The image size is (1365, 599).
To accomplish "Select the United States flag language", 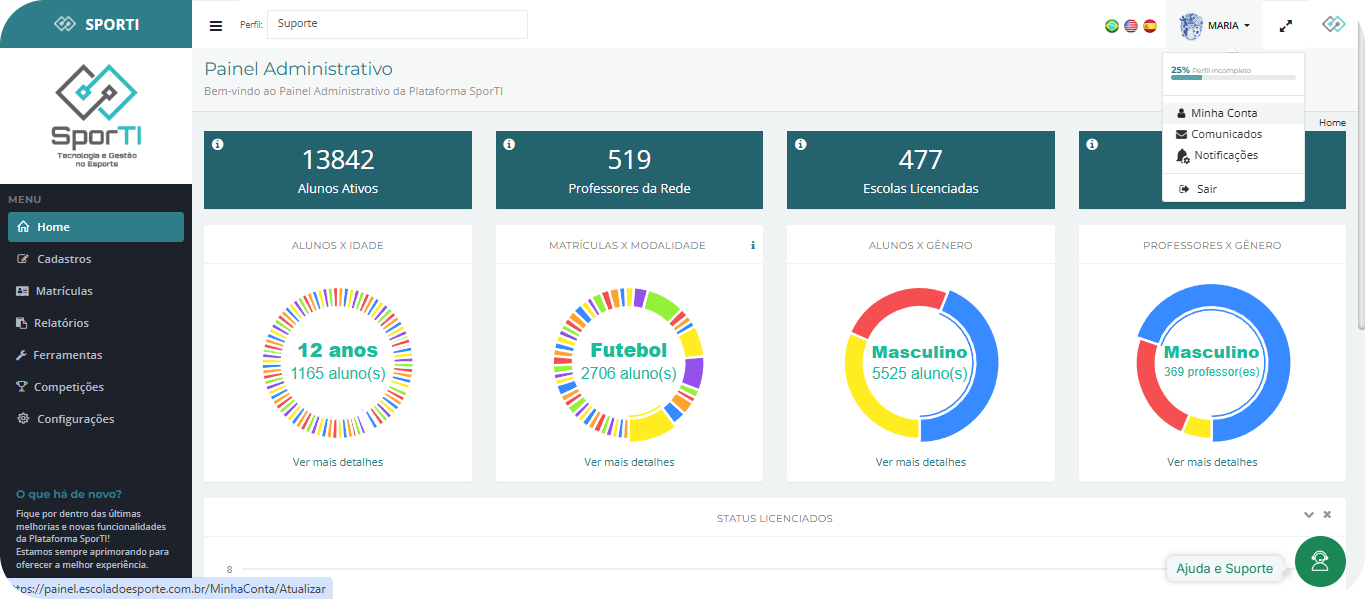I will point(1131,26).
